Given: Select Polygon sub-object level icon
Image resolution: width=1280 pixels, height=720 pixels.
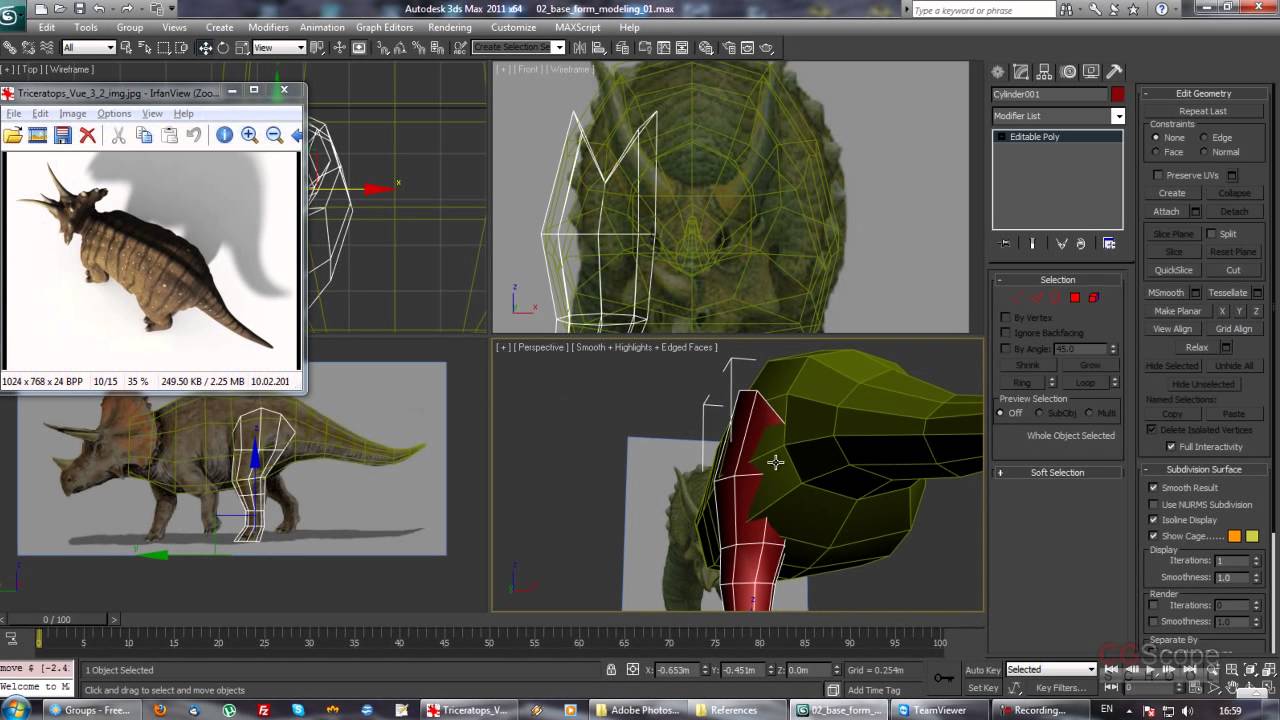Looking at the screenshot, I should [x=1075, y=298].
